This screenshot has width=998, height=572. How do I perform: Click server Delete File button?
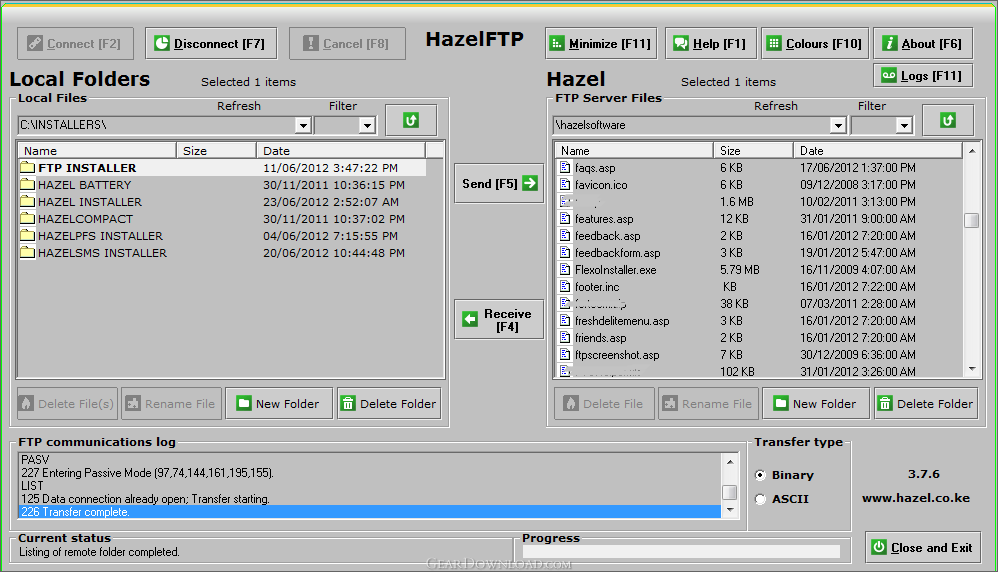pos(604,403)
